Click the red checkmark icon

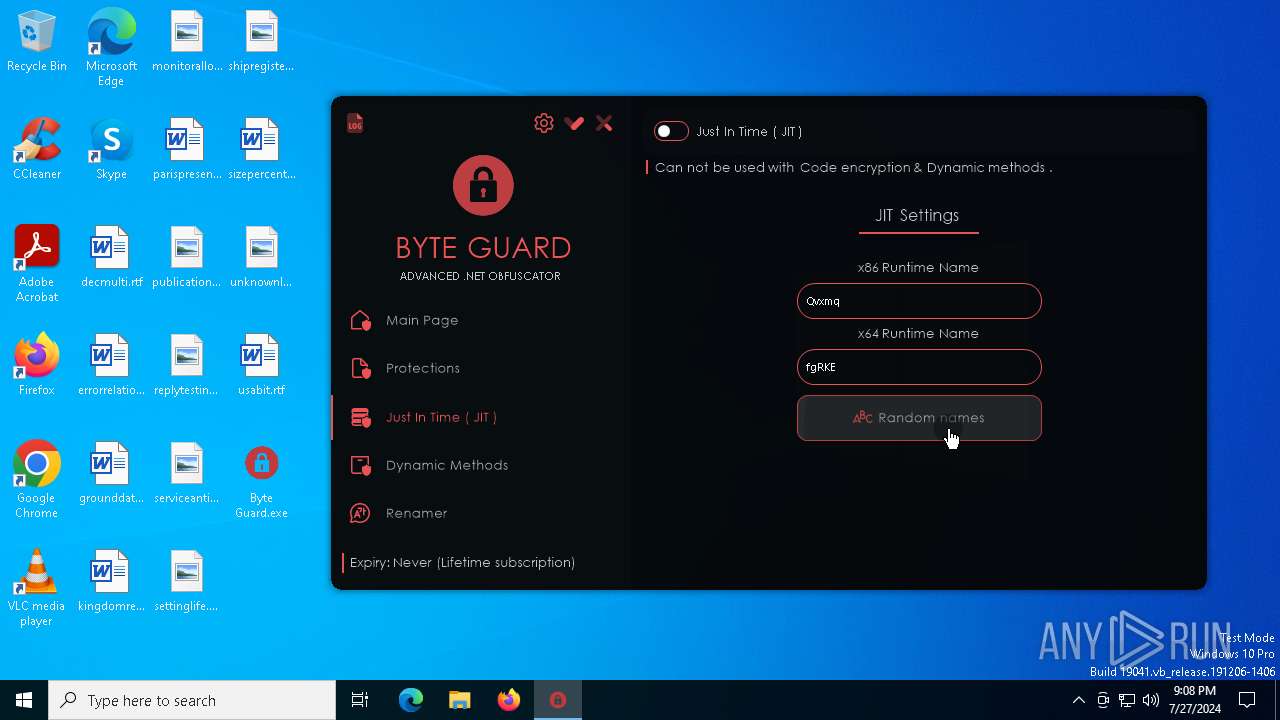click(x=574, y=123)
